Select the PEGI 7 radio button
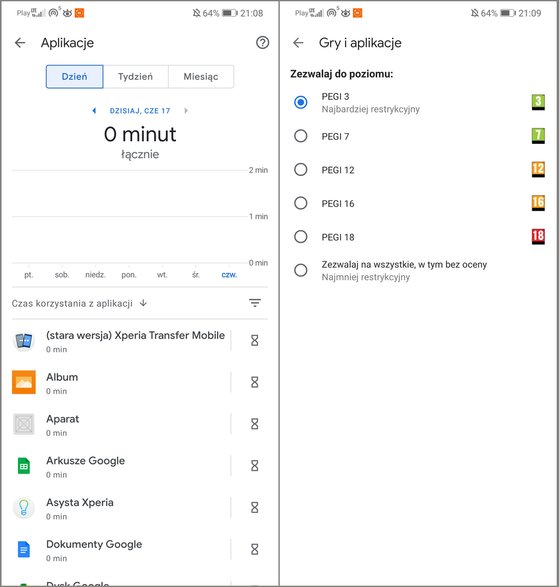559x587 pixels. 301,136
